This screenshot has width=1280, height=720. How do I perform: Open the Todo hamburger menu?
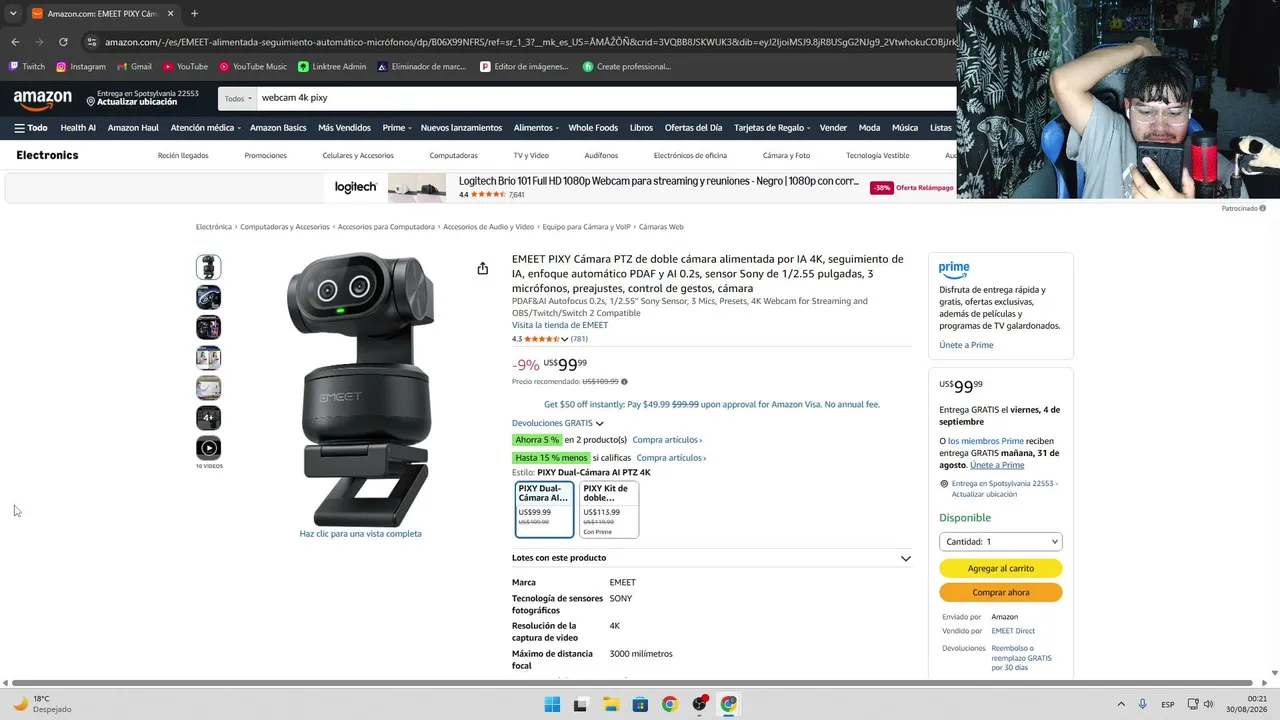point(31,128)
